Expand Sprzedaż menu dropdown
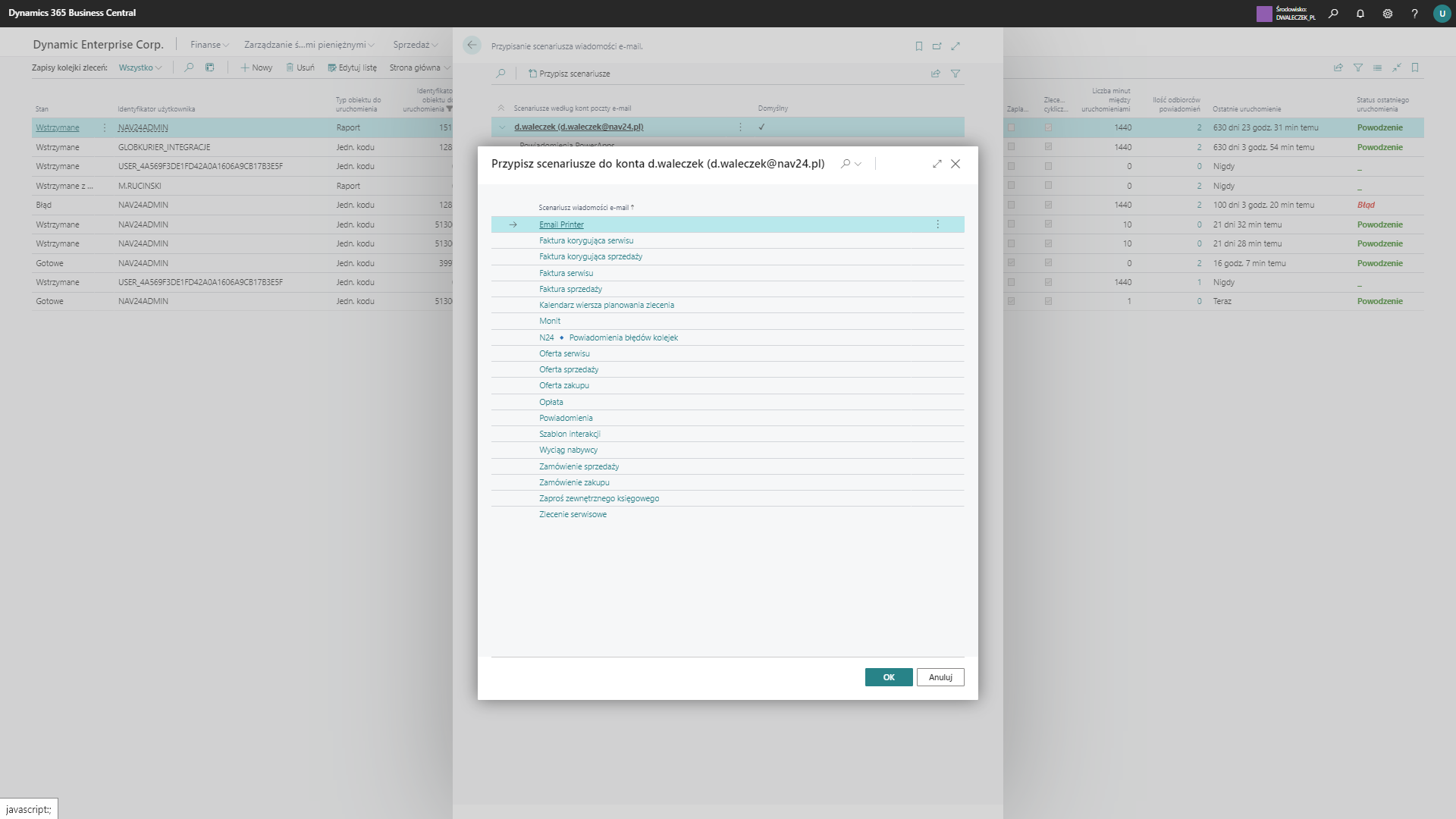Viewport: 1456px width, 819px height. coord(416,45)
